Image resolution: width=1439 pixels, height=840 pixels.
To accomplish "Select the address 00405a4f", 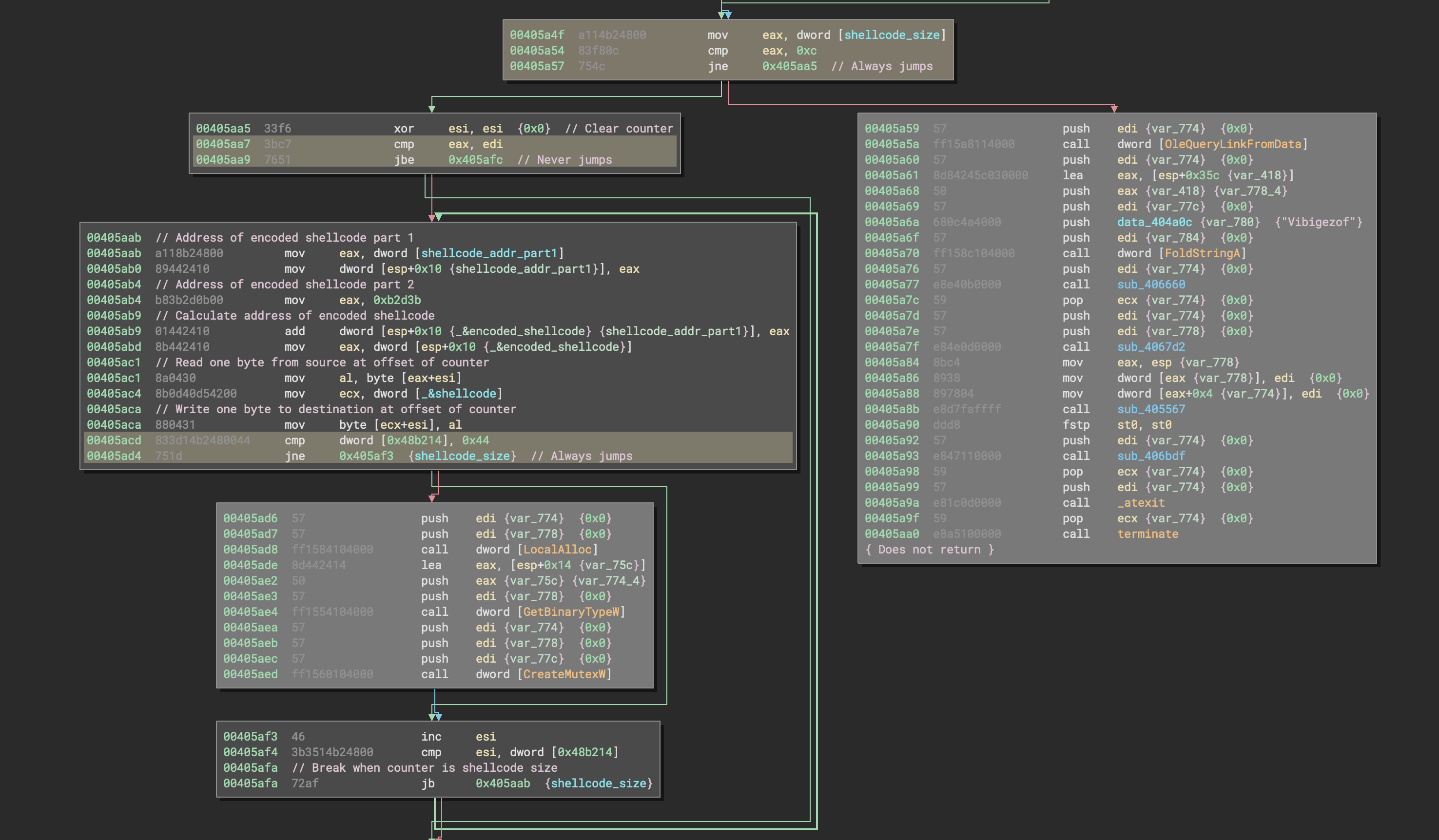I will (537, 35).
